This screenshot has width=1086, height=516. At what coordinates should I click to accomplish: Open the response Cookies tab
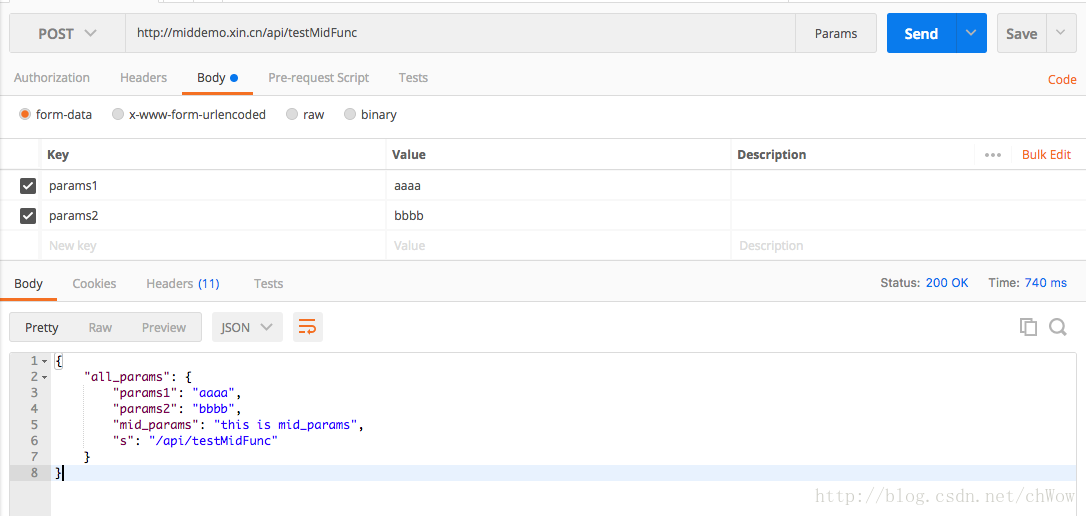click(x=94, y=284)
